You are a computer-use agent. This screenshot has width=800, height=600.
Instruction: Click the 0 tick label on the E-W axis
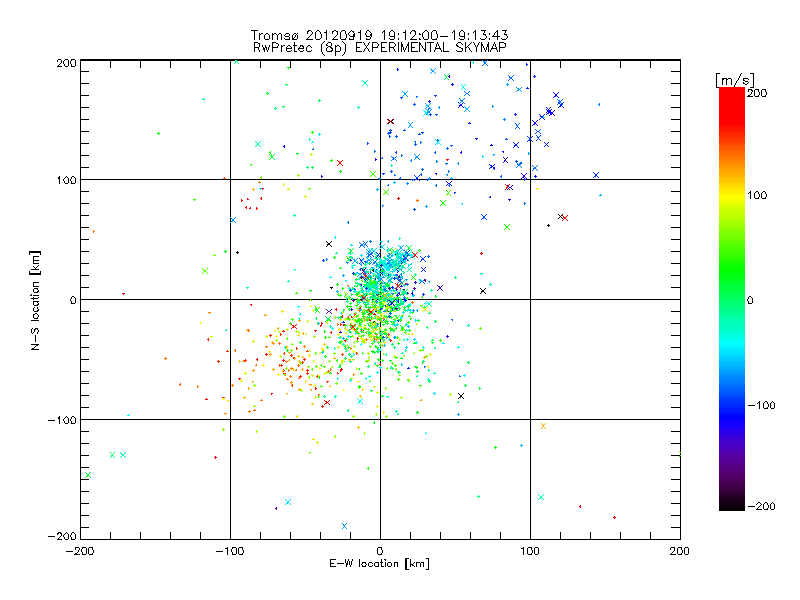380,551
